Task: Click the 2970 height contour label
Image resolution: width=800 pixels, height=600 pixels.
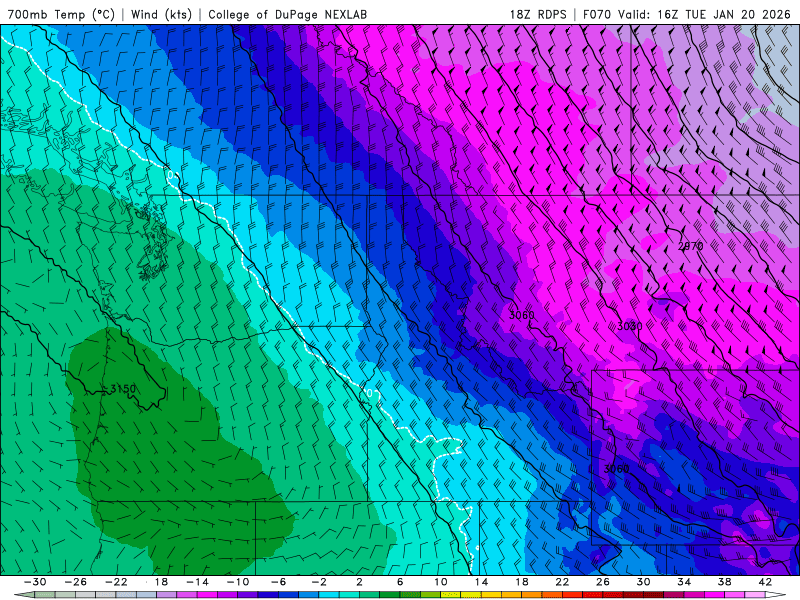Action: click(690, 246)
